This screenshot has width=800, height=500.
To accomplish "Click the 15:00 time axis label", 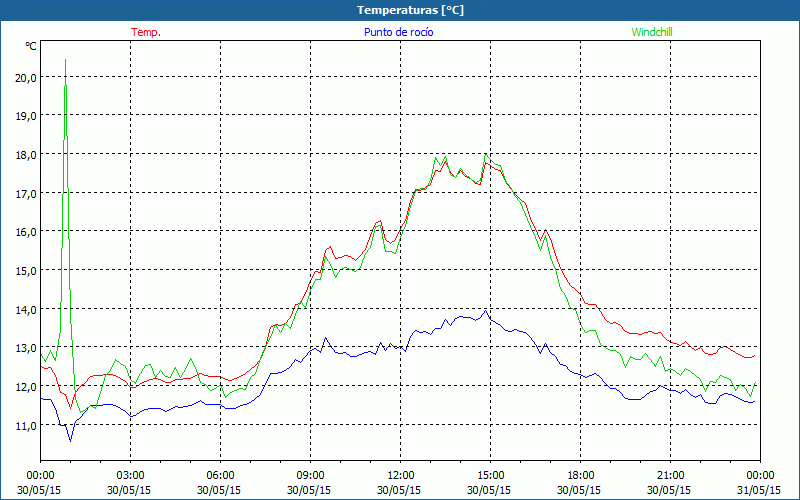I will [x=490, y=476].
